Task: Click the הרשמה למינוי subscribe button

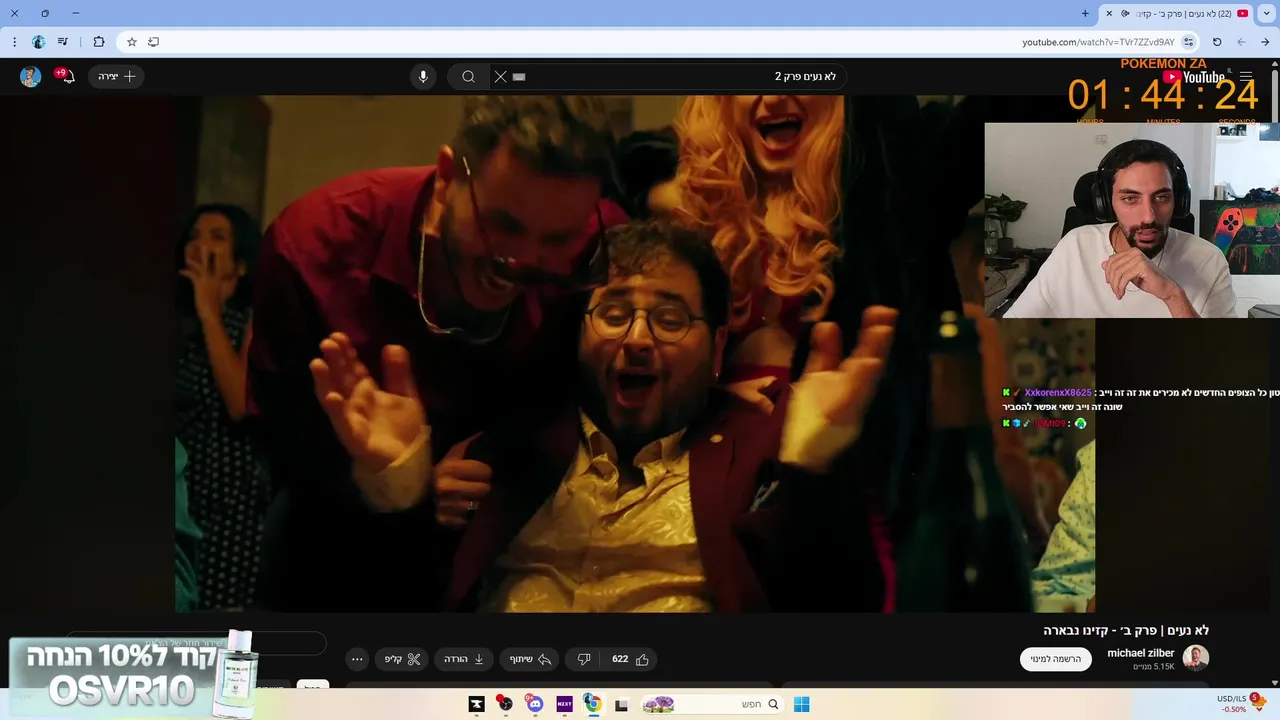Action: [x=1056, y=659]
